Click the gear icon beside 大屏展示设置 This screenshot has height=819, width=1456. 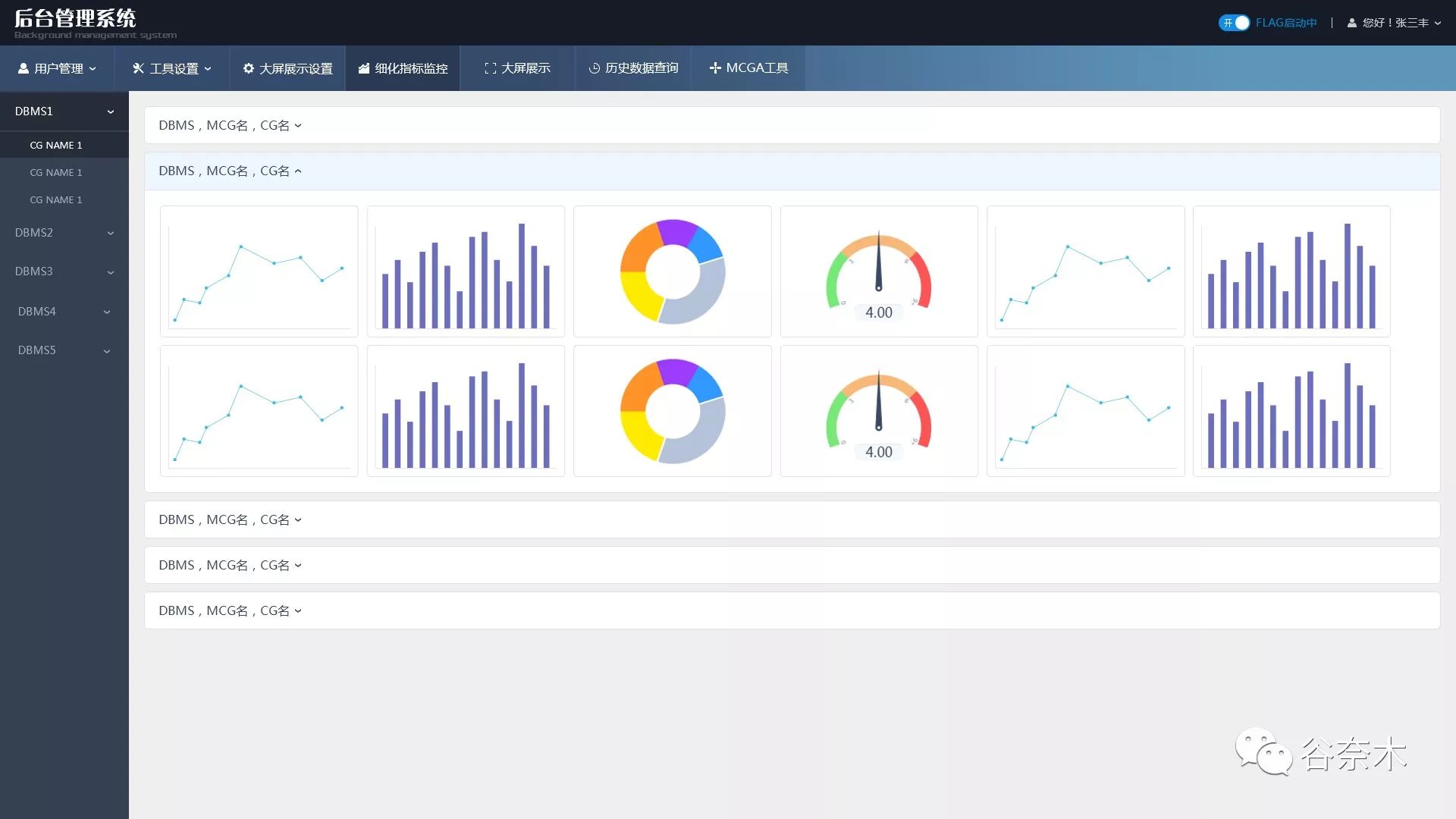249,68
